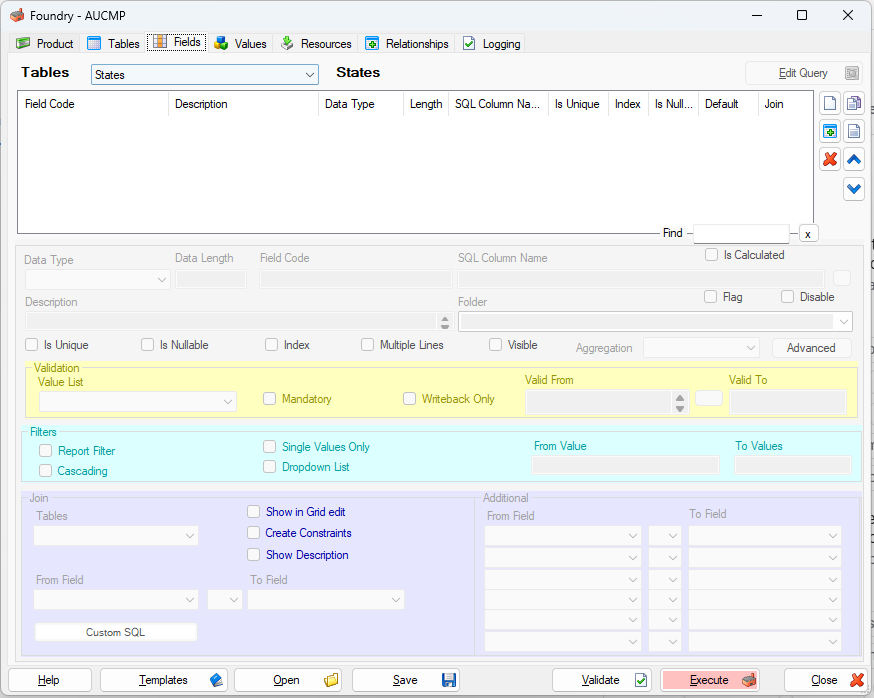Click the Data Length input field

click(211, 279)
